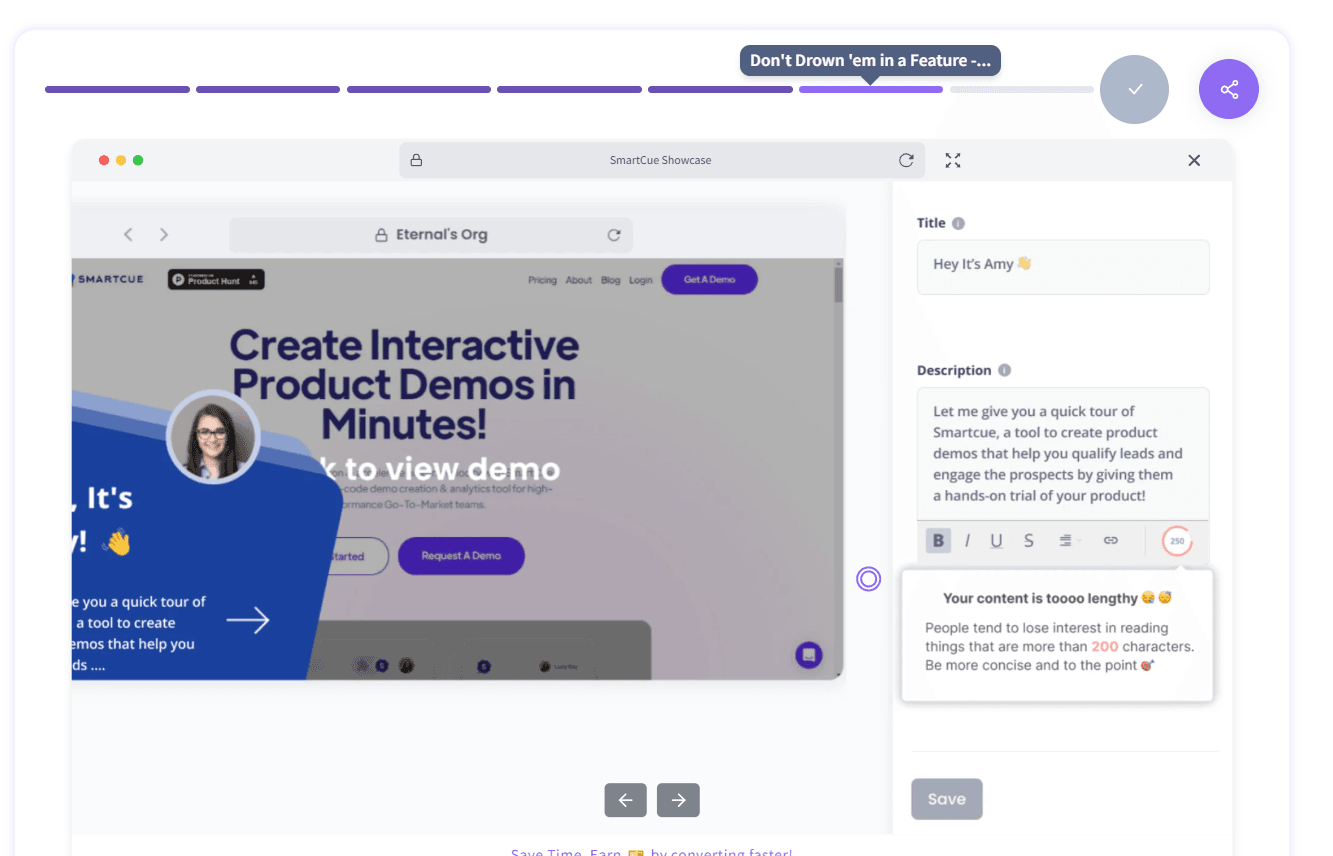Insert a hyperlink in the description
Image resolution: width=1333 pixels, height=856 pixels.
(1110, 541)
